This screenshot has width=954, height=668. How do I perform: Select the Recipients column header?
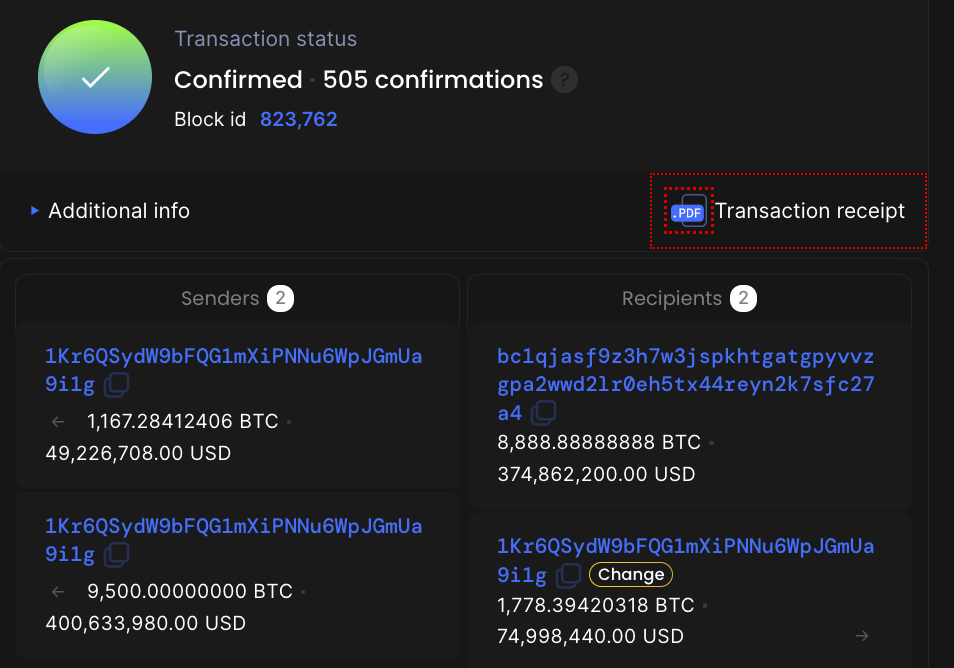tap(689, 298)
